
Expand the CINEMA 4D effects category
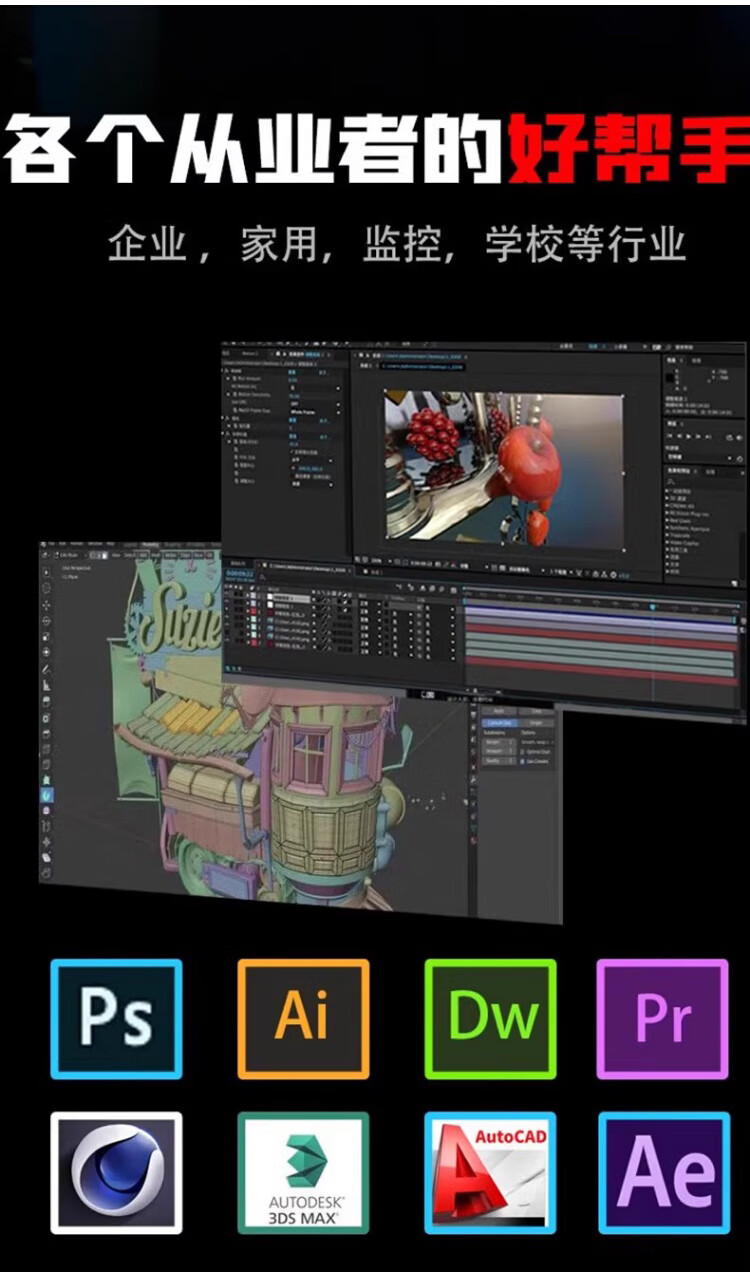click(x=680, y=506)
